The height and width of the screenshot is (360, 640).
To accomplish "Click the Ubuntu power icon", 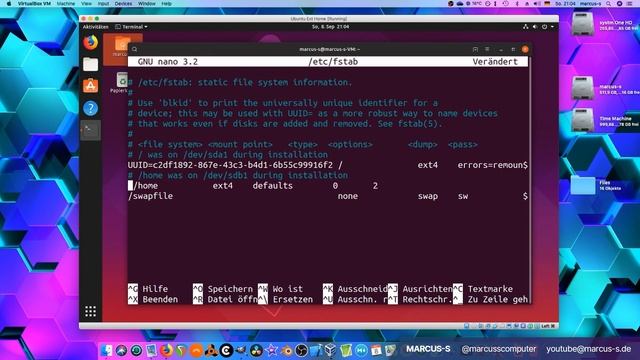I will [544, 27].
